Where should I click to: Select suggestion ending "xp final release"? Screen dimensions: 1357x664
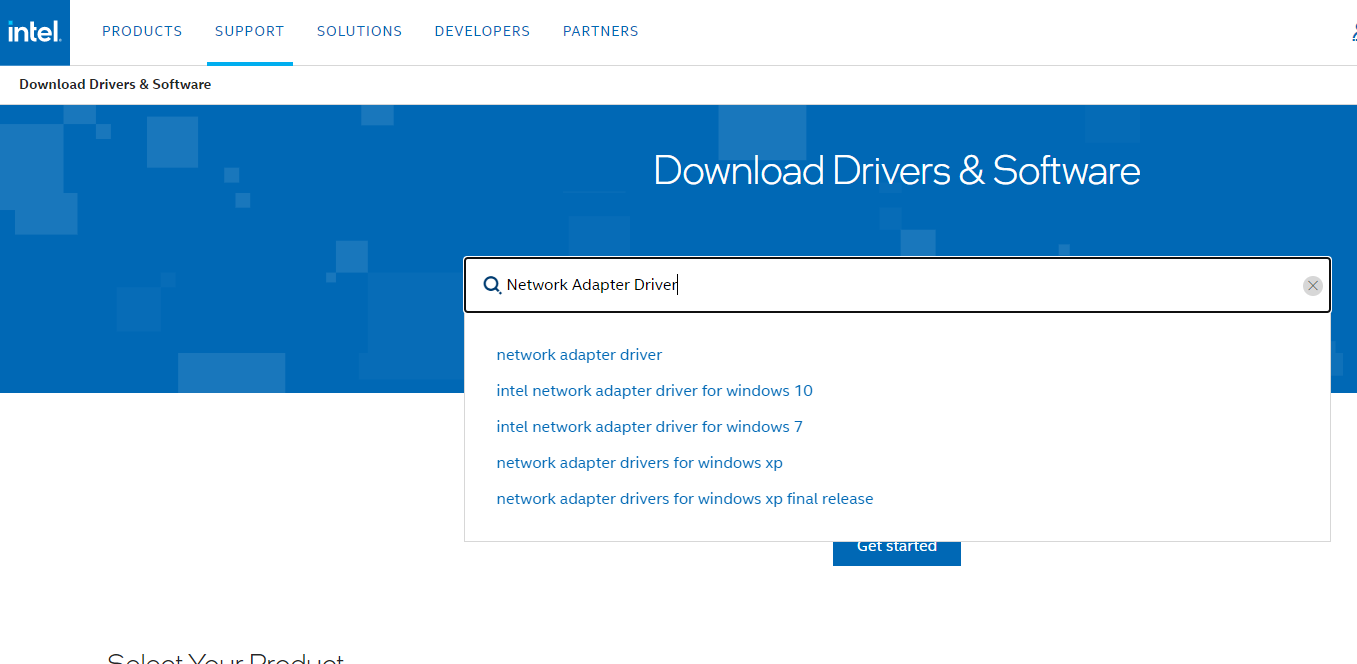pyautogui.click(x=684, y=499)
